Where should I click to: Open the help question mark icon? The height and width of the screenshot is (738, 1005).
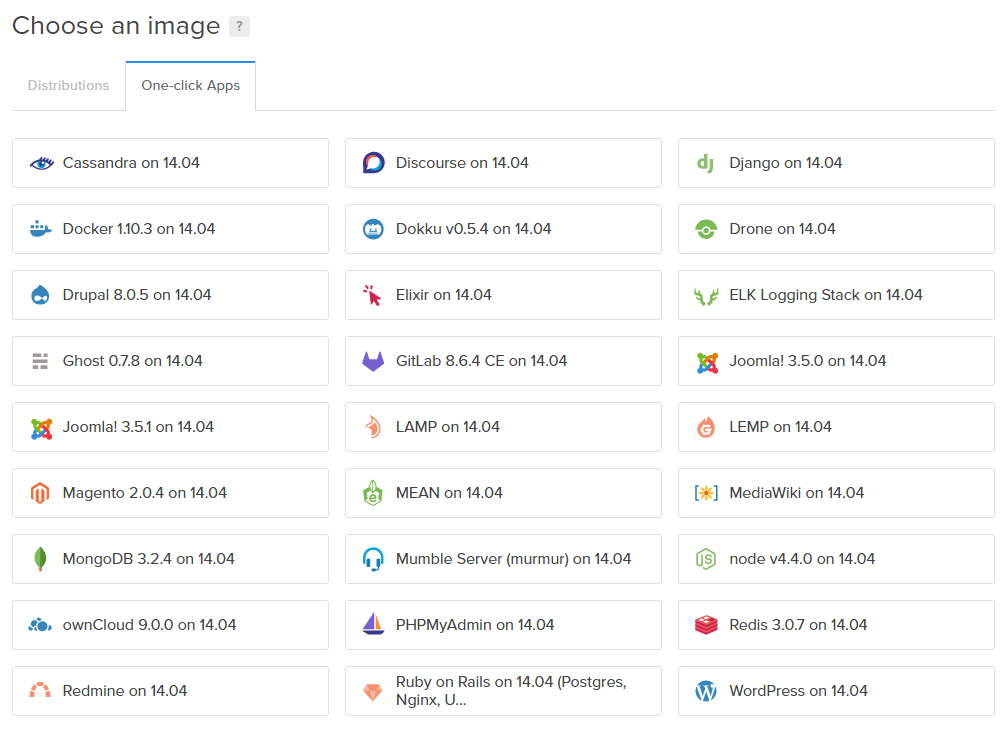point(239,26)
